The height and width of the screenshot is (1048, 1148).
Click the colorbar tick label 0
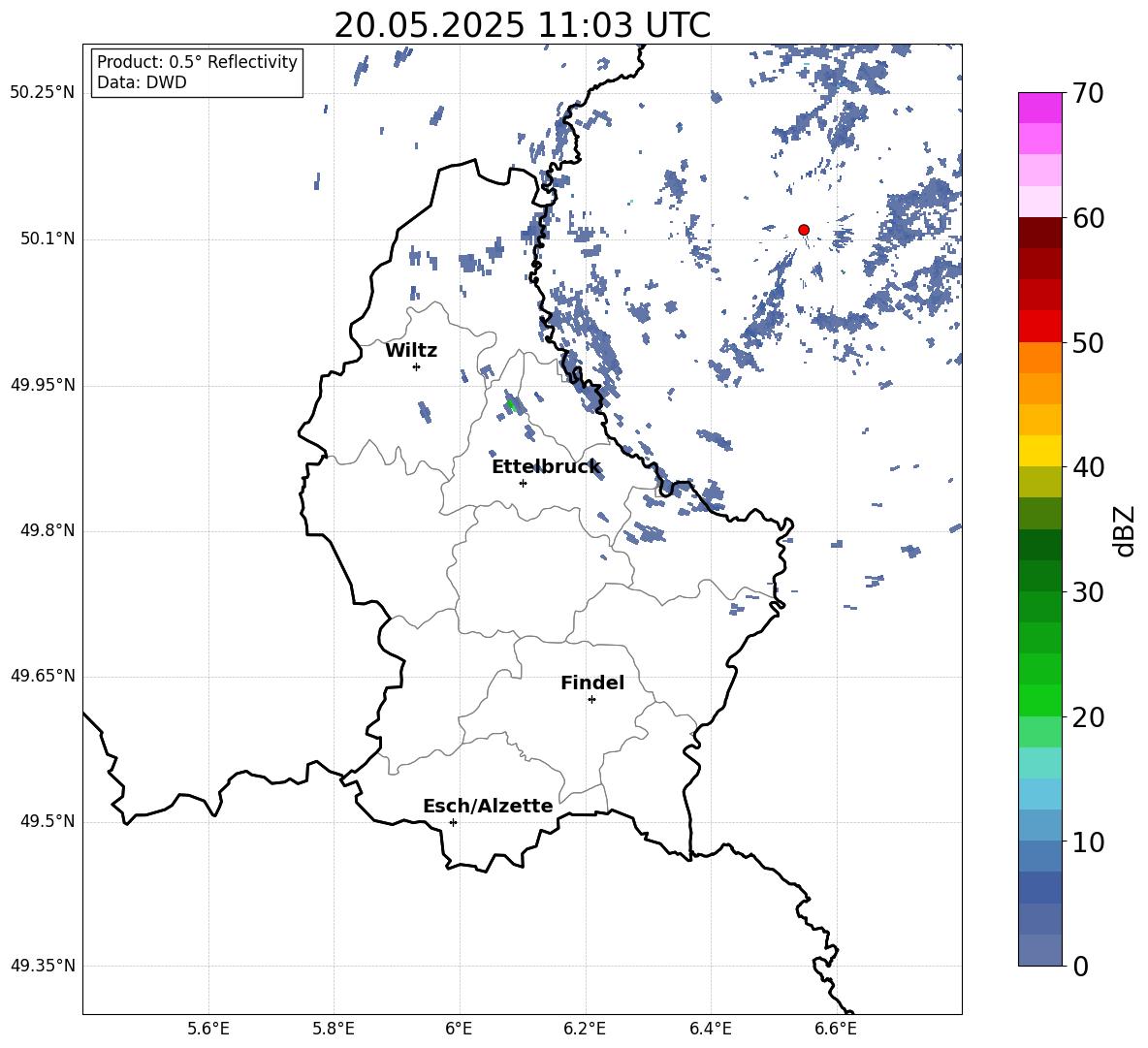coord(1080,966)
